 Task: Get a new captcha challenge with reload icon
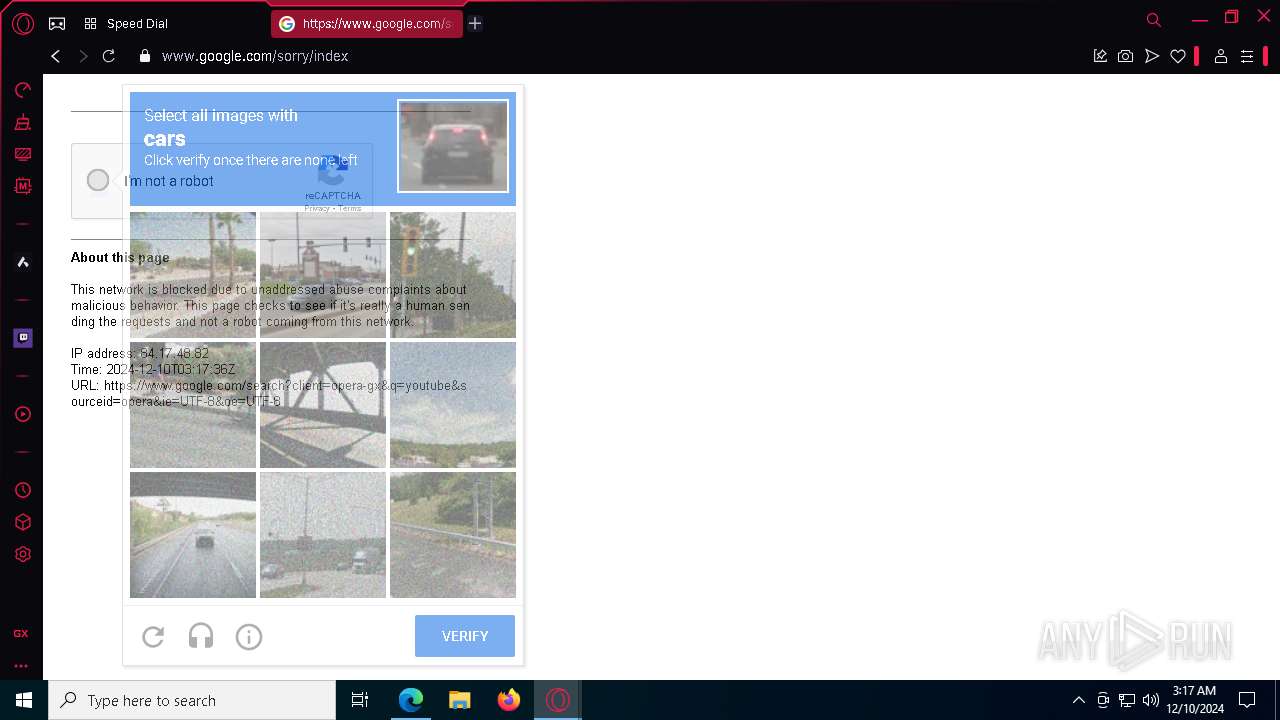[153, 636]
